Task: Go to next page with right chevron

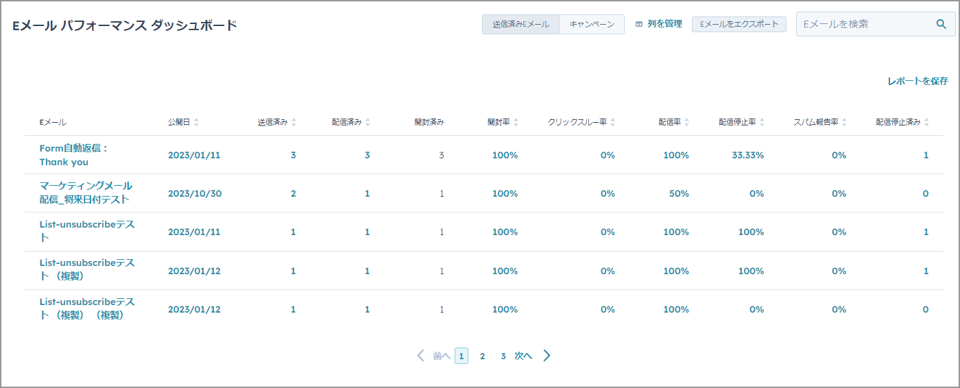Action: tap(547, 356)
